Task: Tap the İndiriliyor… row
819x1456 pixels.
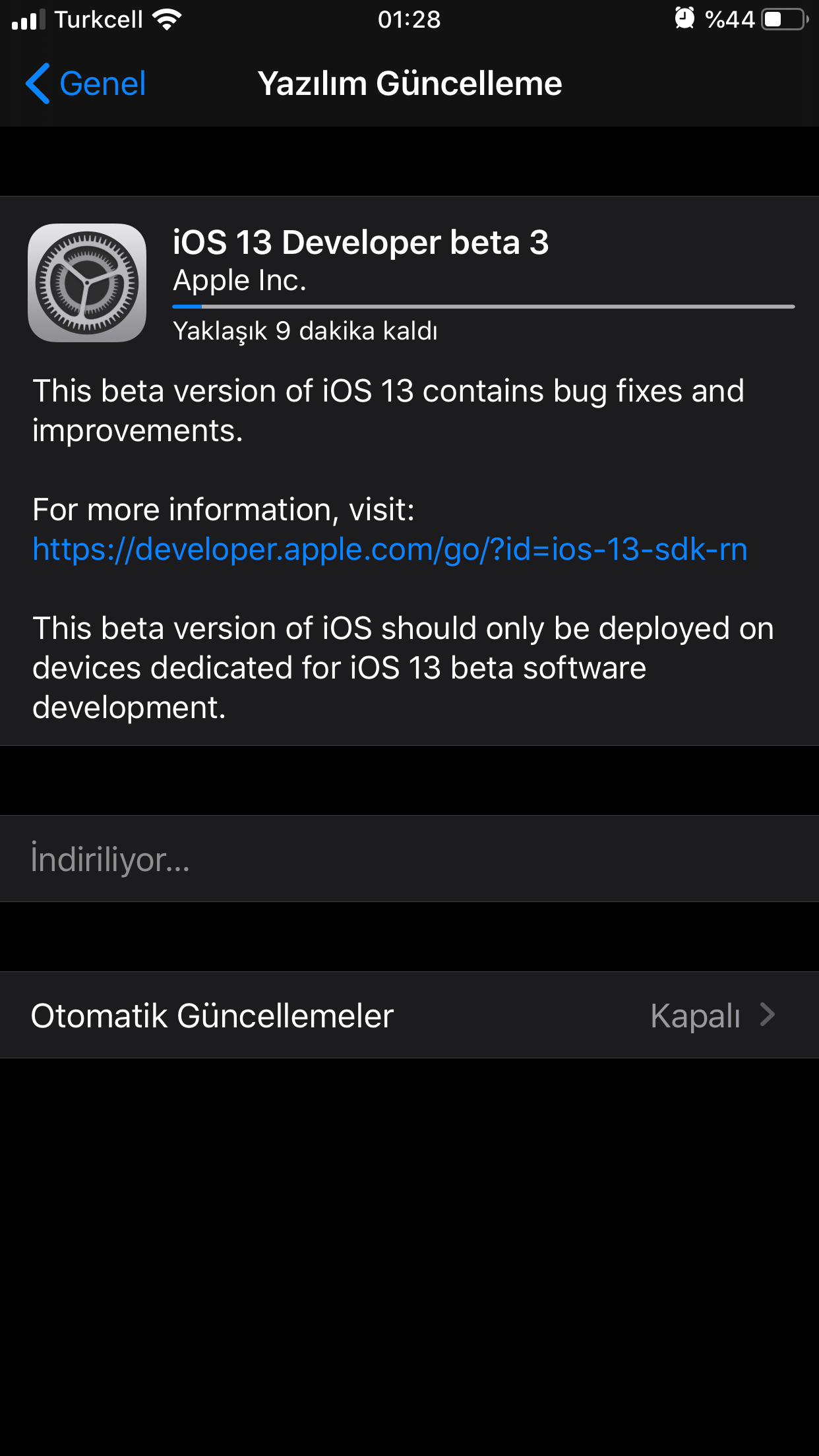Action: (409, 859)
